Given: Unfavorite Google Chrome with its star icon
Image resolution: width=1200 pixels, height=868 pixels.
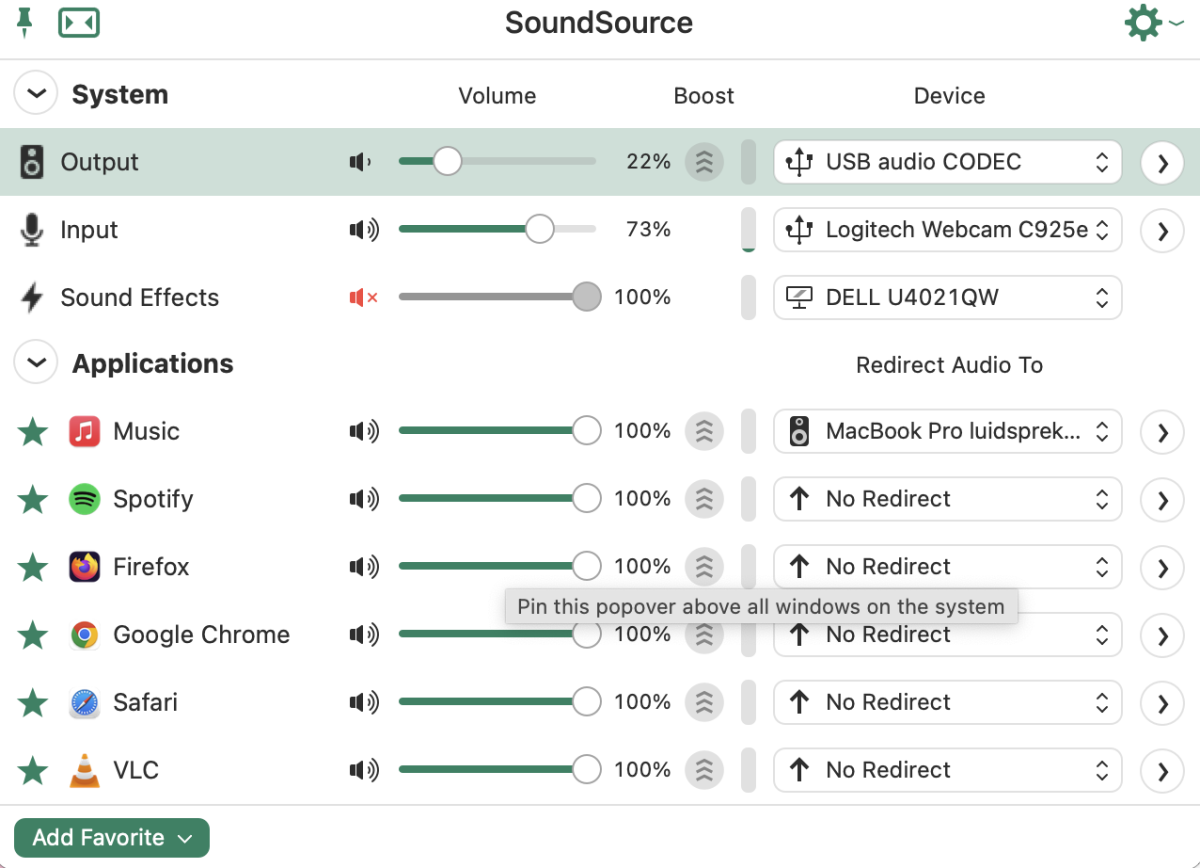Looking at the screenshot, I should click(x=33, y=634).
